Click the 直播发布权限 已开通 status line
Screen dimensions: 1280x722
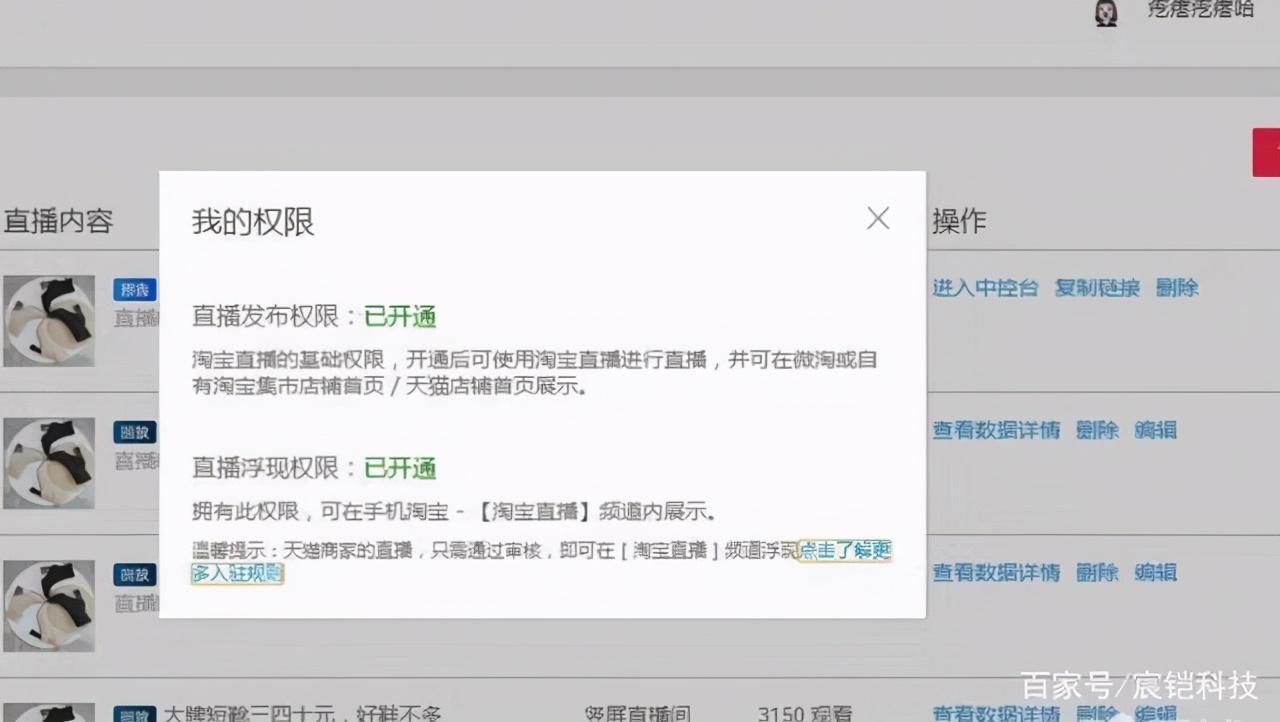point(314,317)
